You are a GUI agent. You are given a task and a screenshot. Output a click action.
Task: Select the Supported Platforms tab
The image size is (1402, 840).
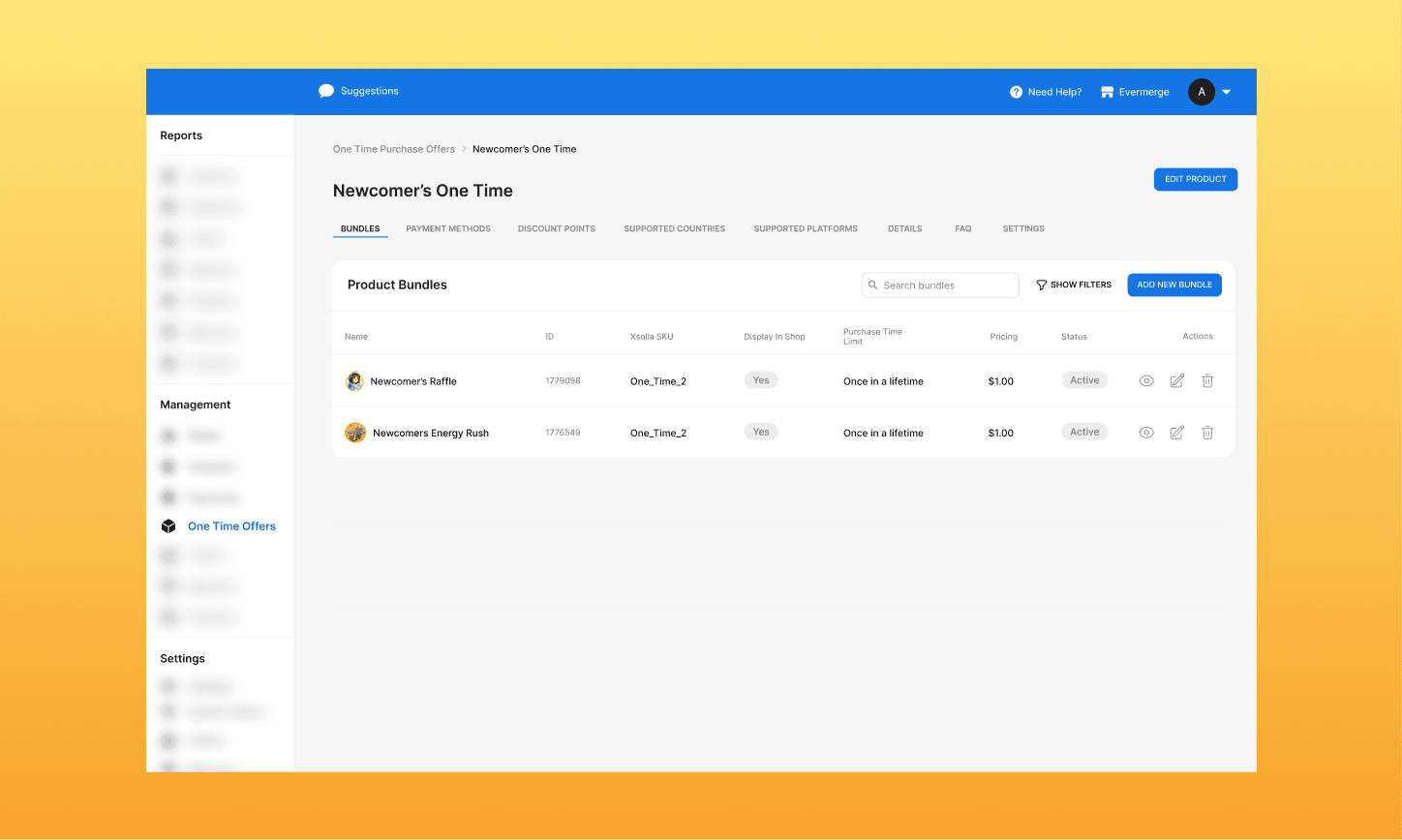806,228
